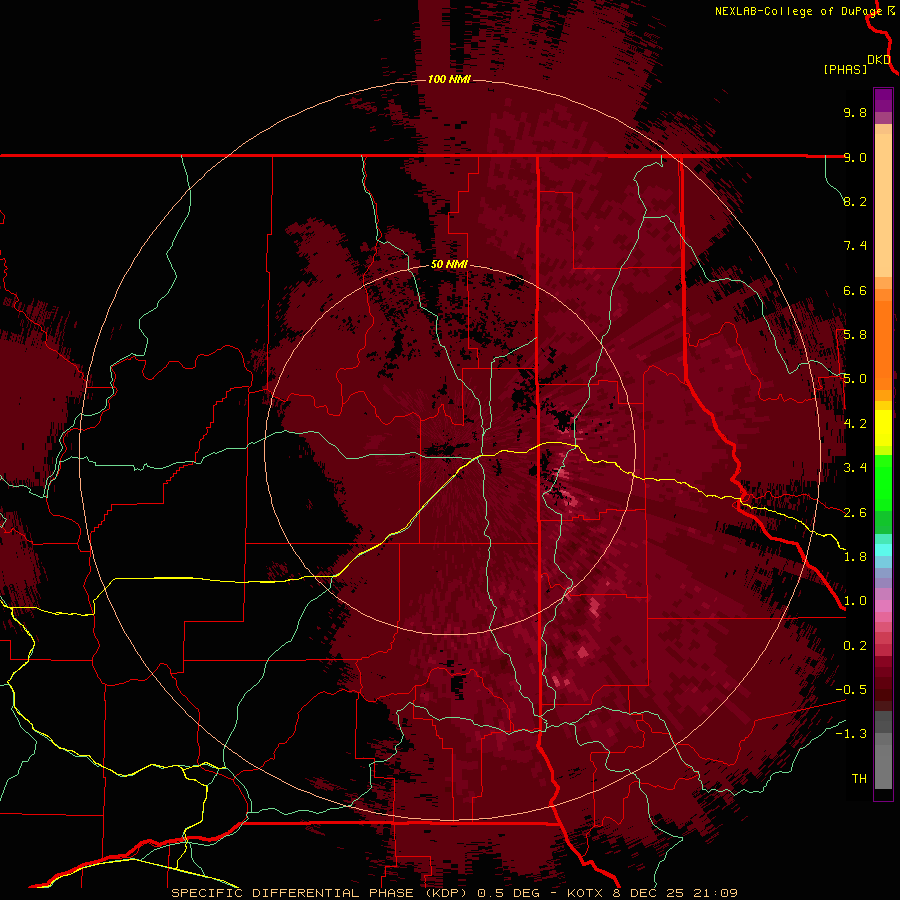Click the 1.8 scale value
The height and width of the screenshot is (900, 900).
coord(855,557)
